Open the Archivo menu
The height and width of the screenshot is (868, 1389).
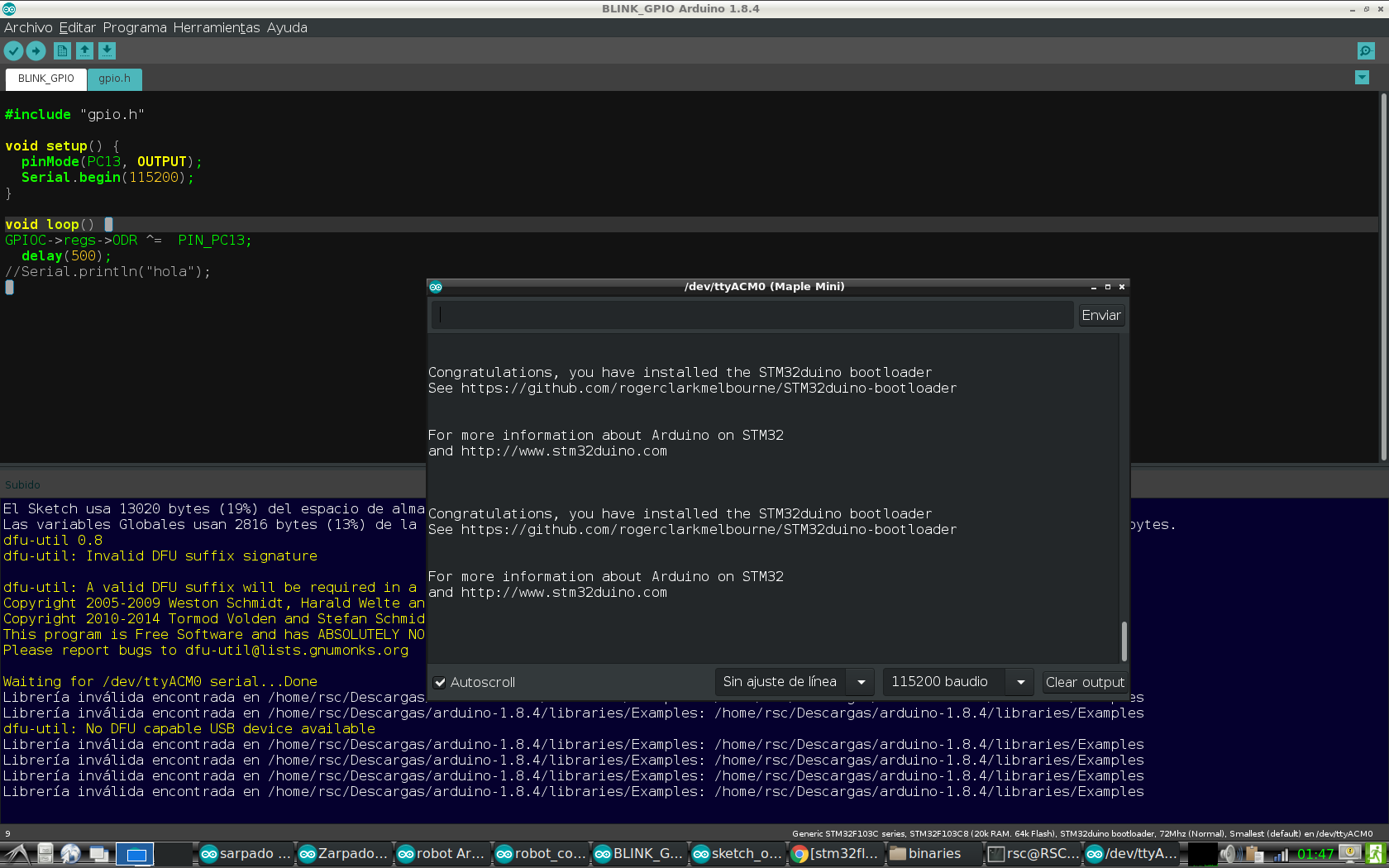28,27
